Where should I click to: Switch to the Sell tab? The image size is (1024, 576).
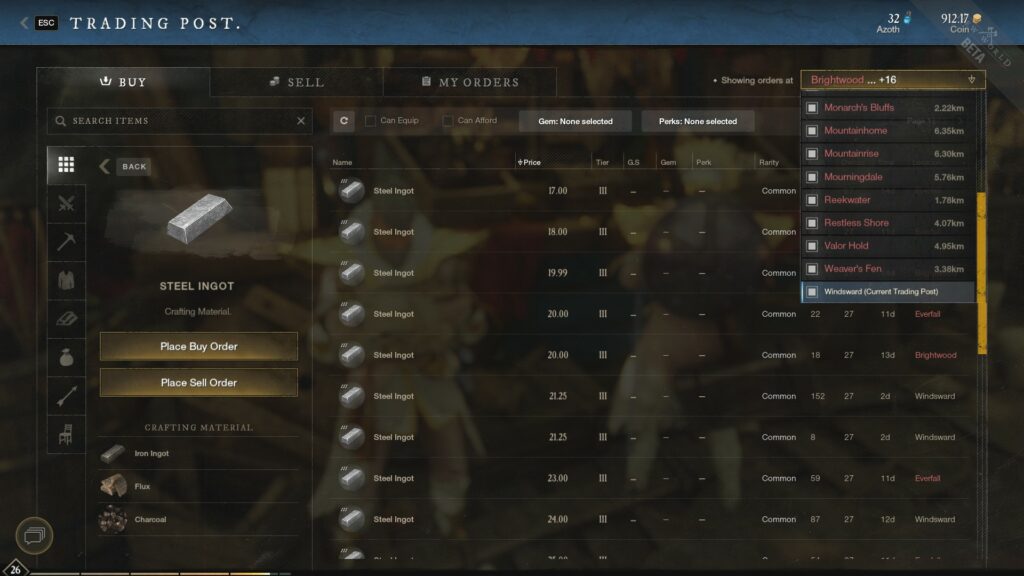pos(296,82)
